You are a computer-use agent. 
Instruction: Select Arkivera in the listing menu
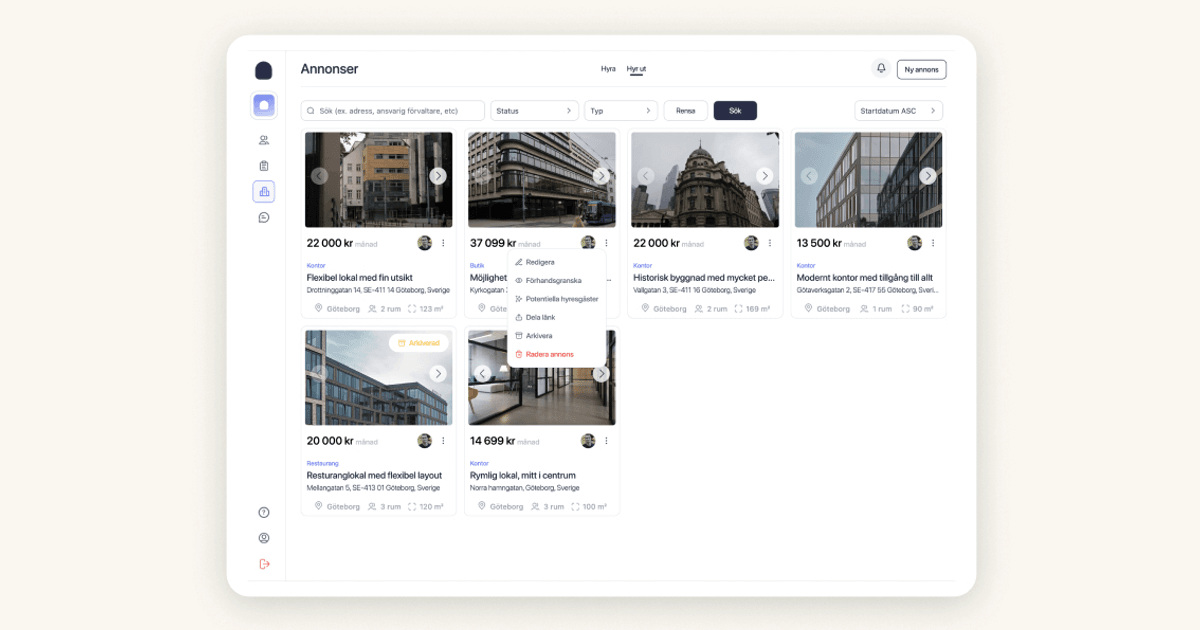pyautogui.click(x=539, y=336)
